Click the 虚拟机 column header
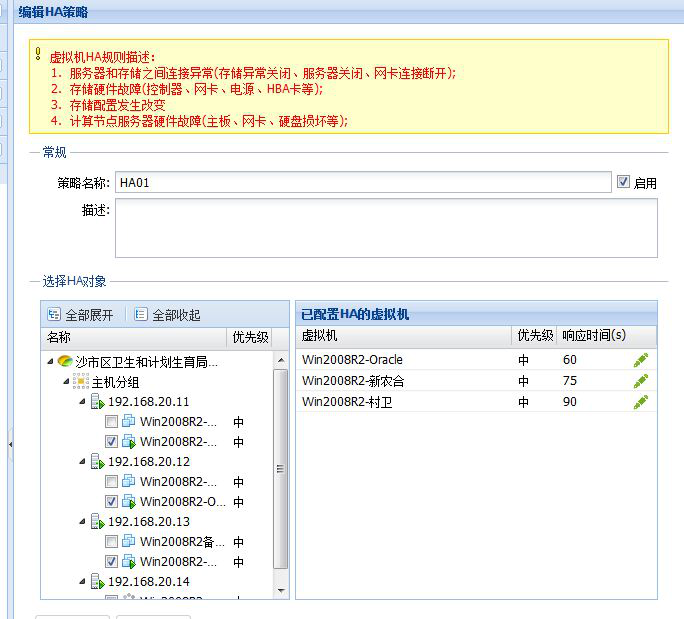This screenshot has height=619, width=684. 320,337
